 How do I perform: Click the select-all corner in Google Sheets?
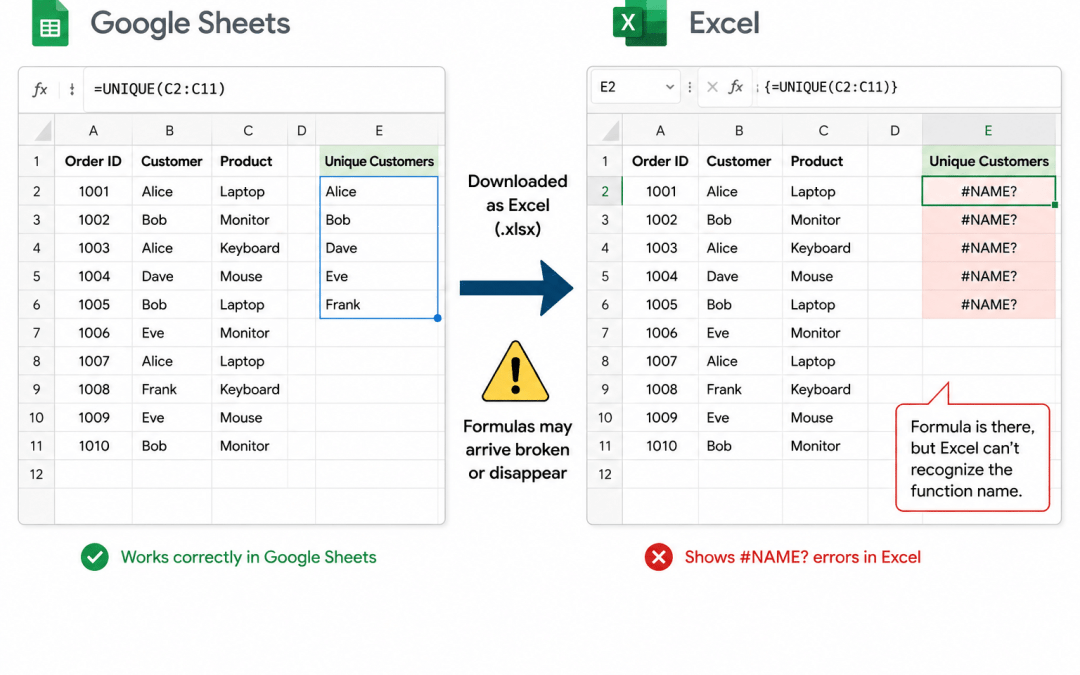[x=37, y=130]
